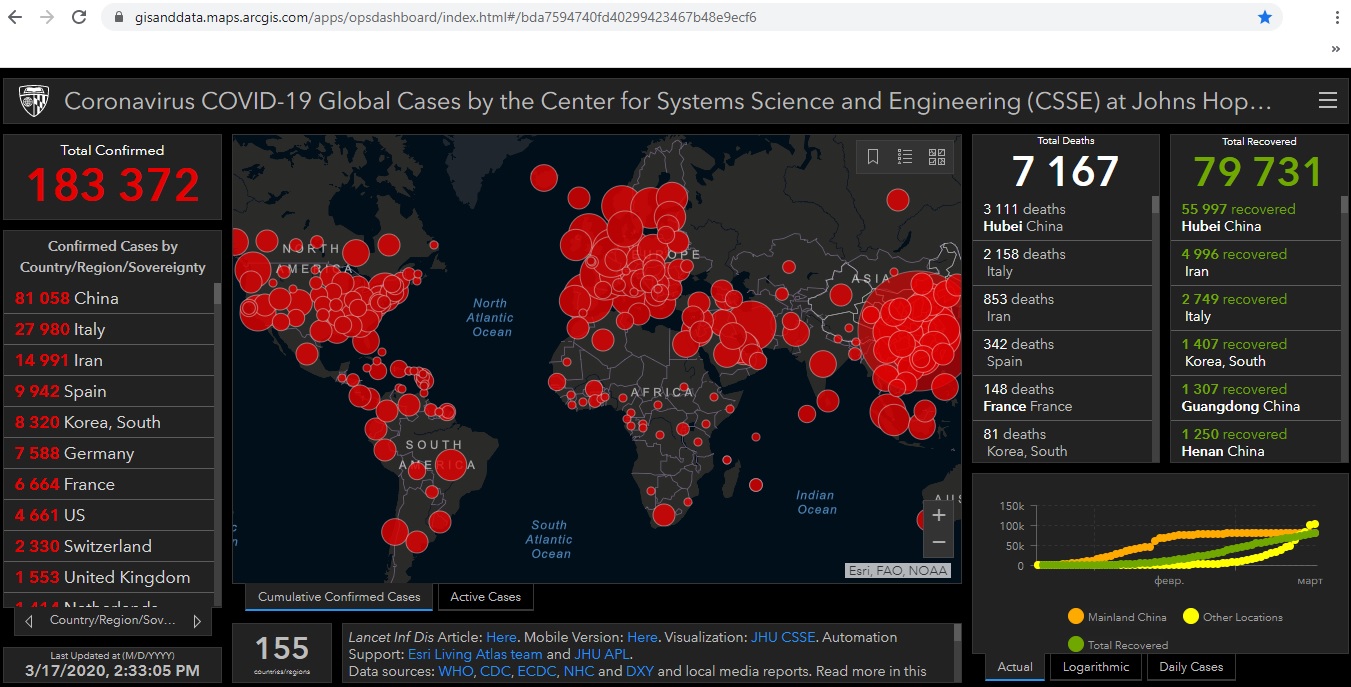The height and width of the screenshot is (687, 1351).
Task: Click '1 307 recovered Guangdong China' entry
Action: pos(1255,398)
